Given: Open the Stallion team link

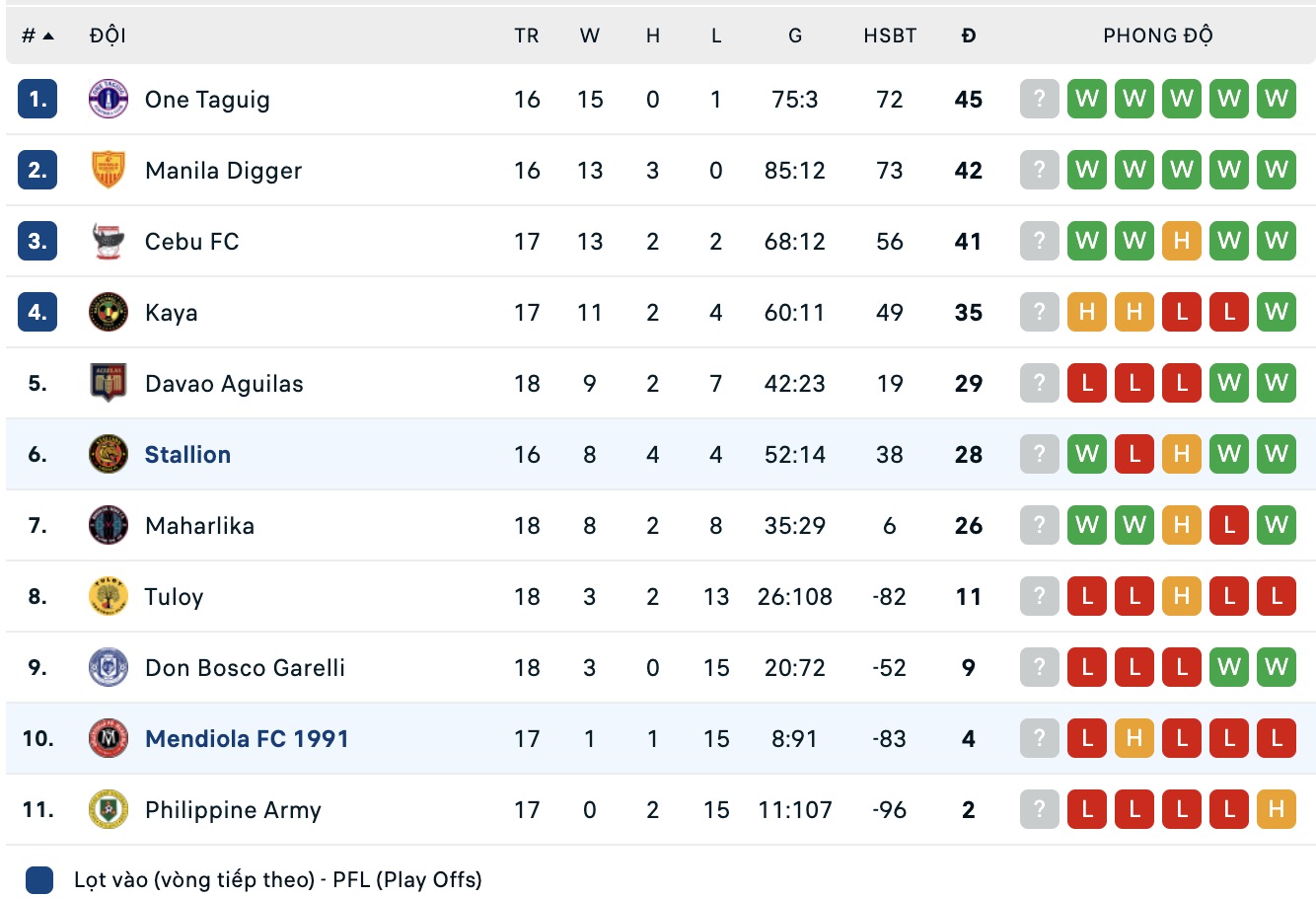Looking at the screenshot, I should [x=187, y=454].
